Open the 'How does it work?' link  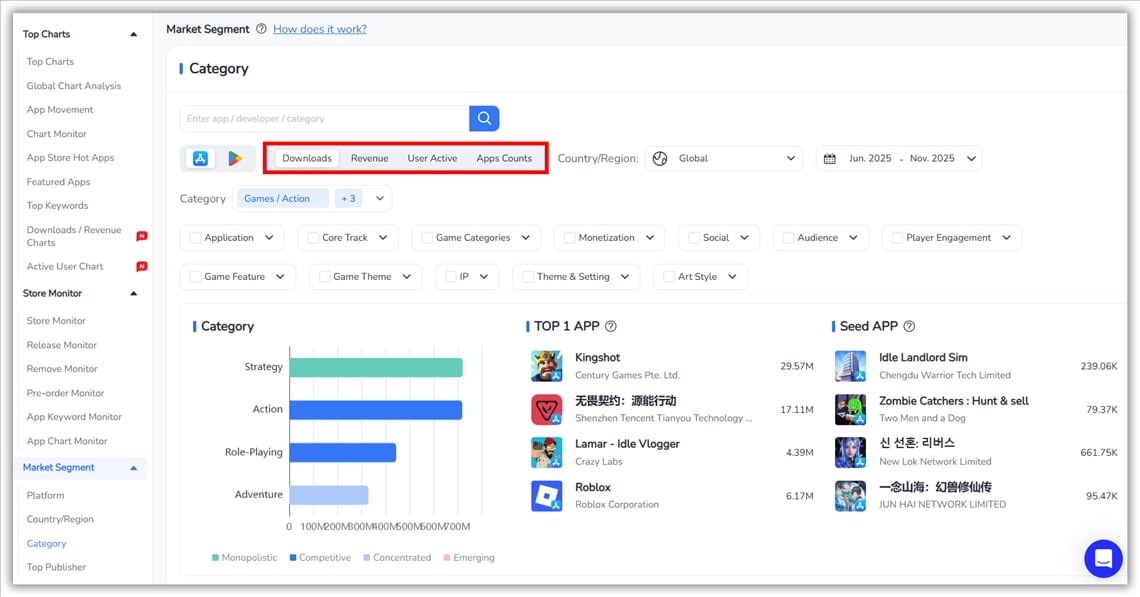tap(319, 29)
